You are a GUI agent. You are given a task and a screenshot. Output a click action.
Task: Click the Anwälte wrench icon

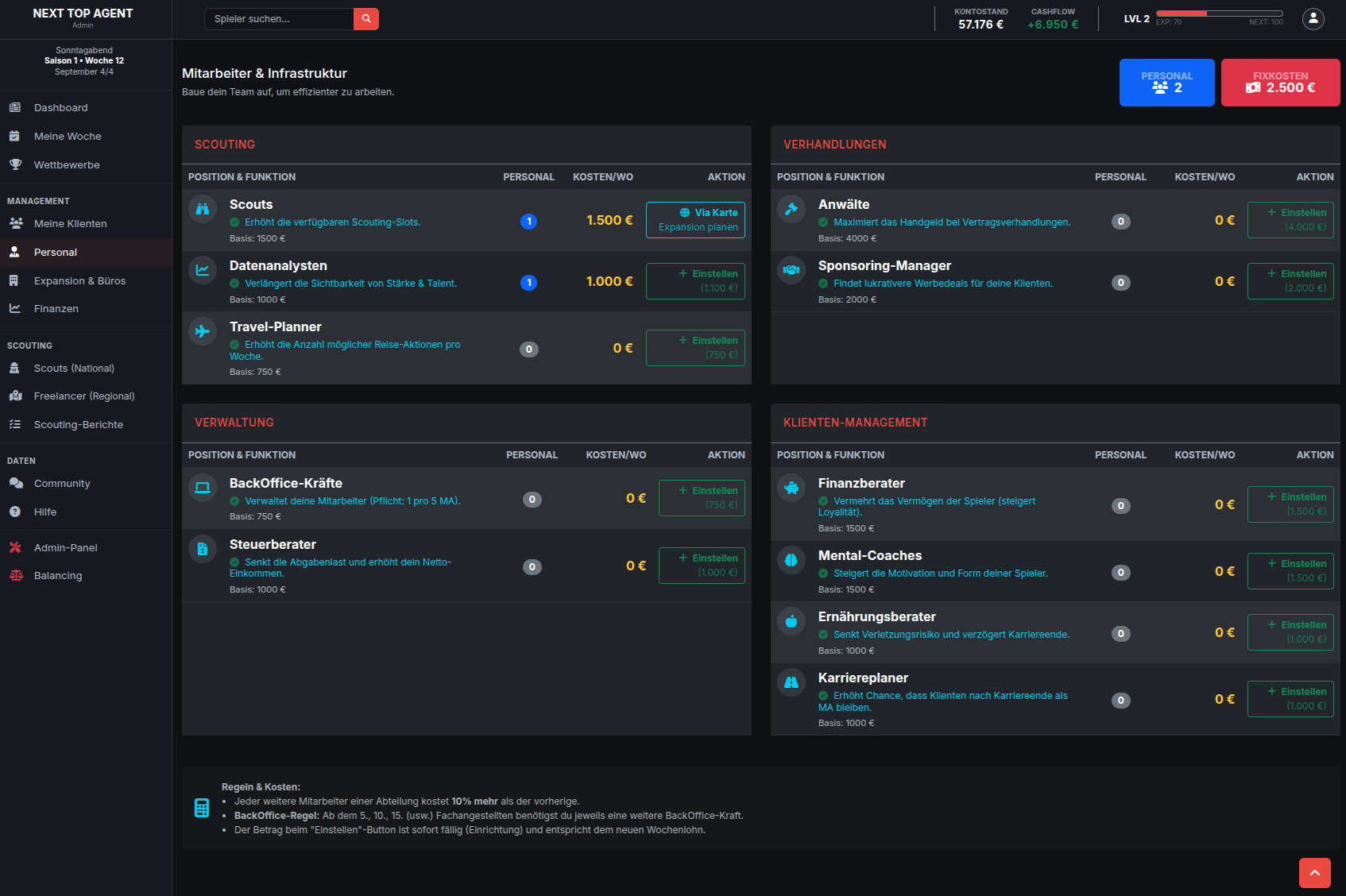pos(791,208)
